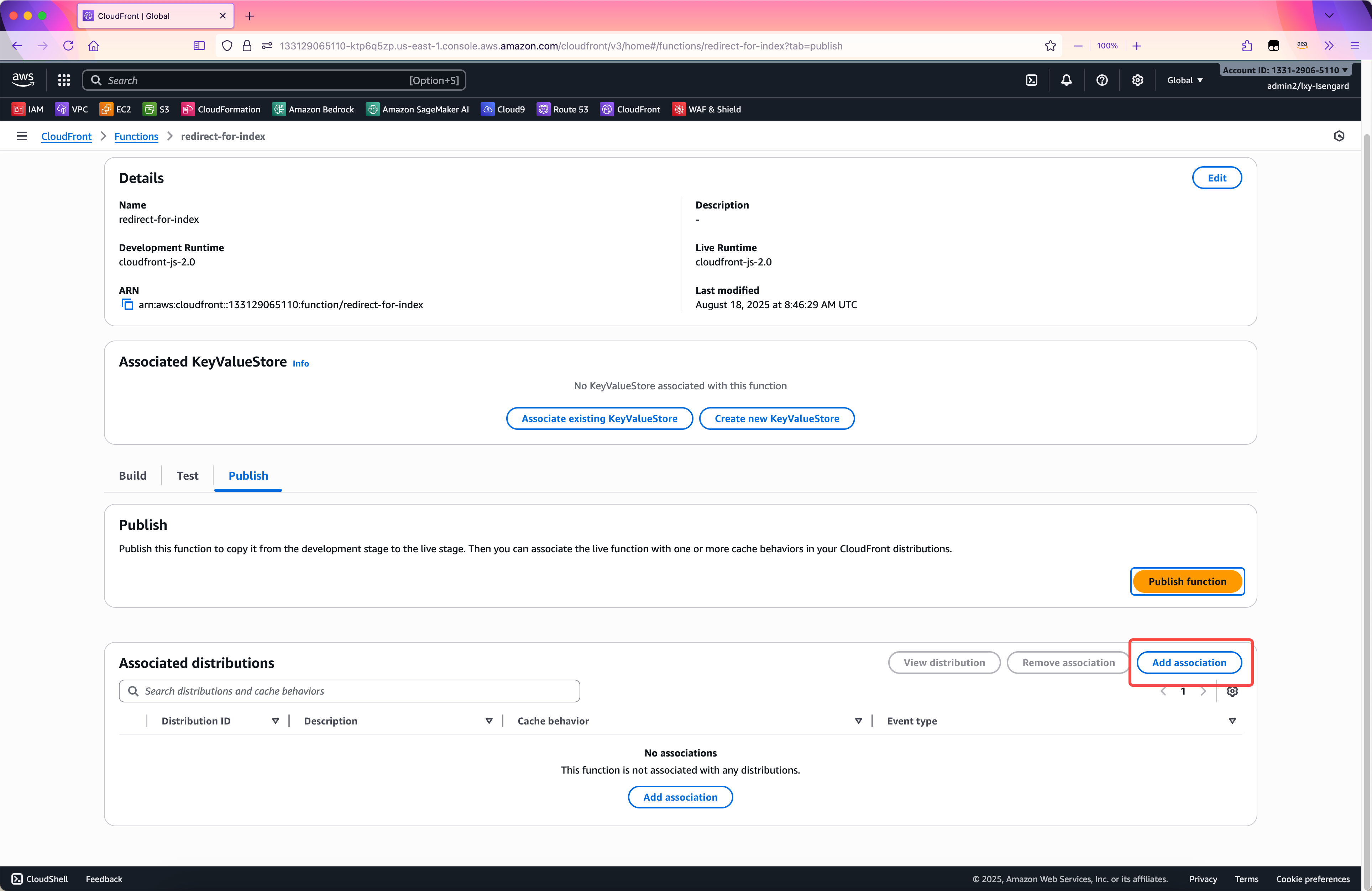
Task: Switch to the Test tab
Action: click(x=187, y=475)
